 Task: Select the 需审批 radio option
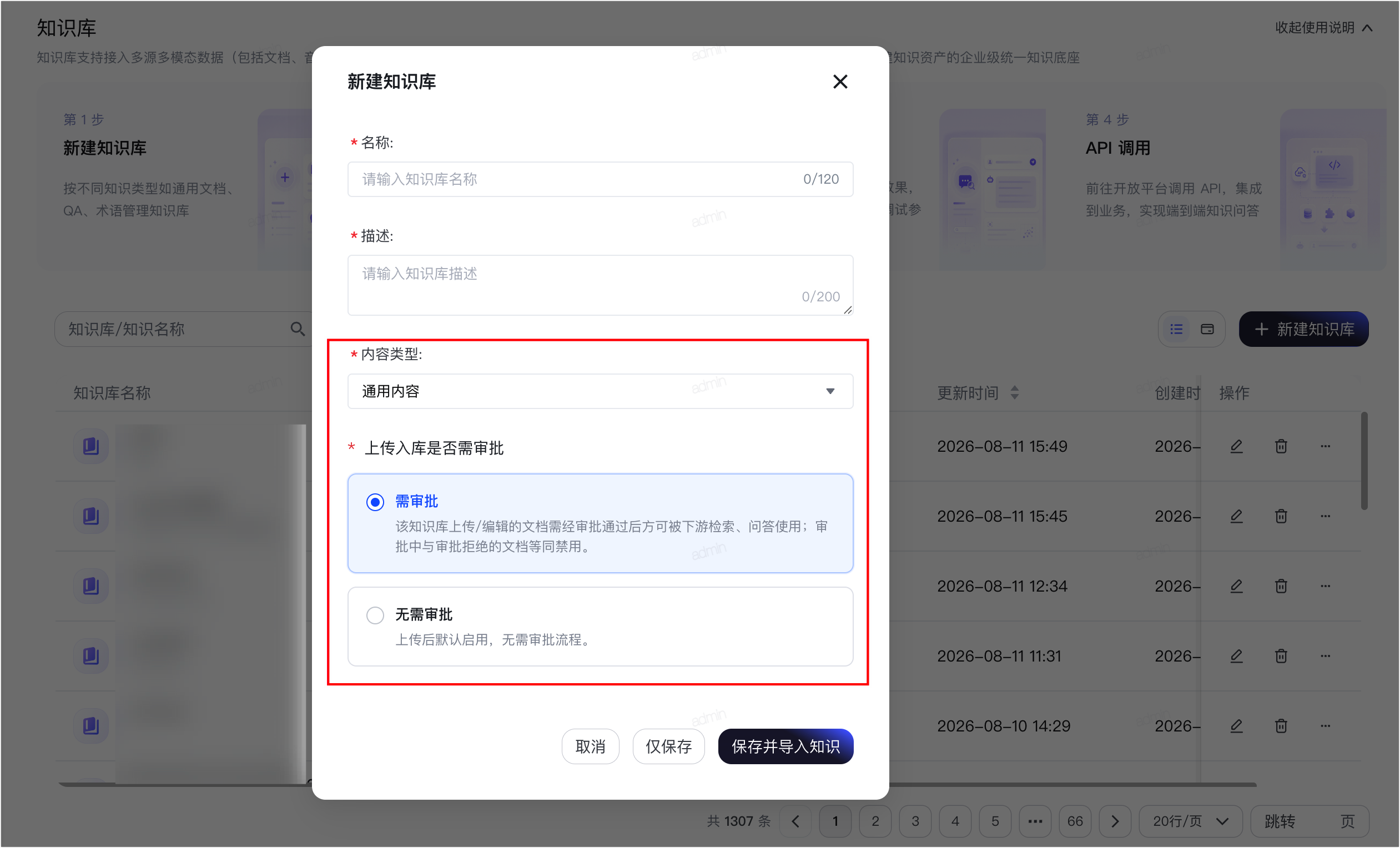375,502
